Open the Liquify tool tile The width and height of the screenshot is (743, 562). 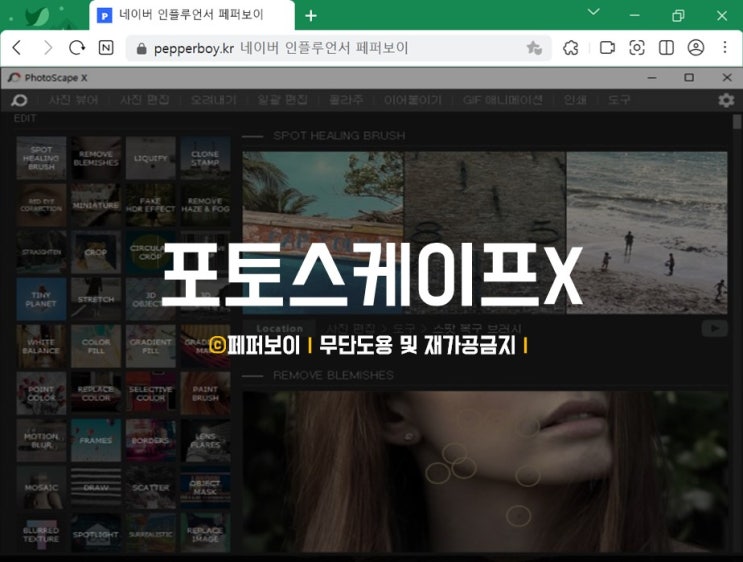pyautogui.click(x=151, y=158)
